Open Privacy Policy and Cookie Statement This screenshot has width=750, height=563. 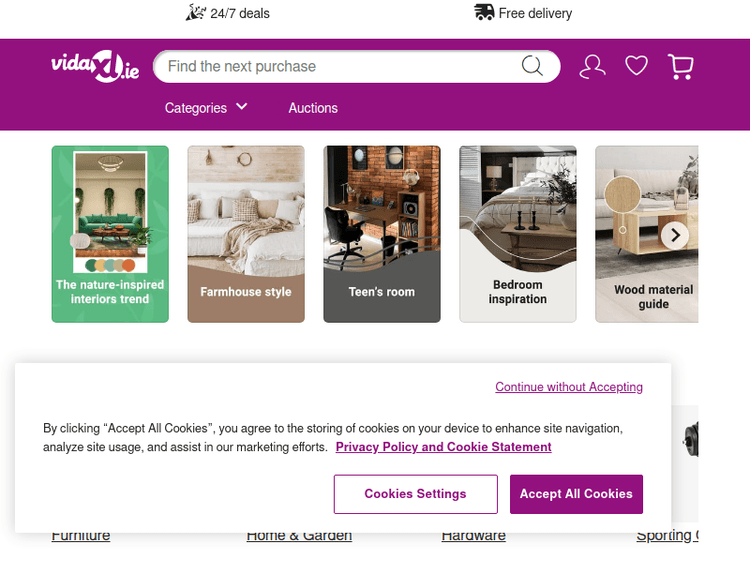coord(443,447)
